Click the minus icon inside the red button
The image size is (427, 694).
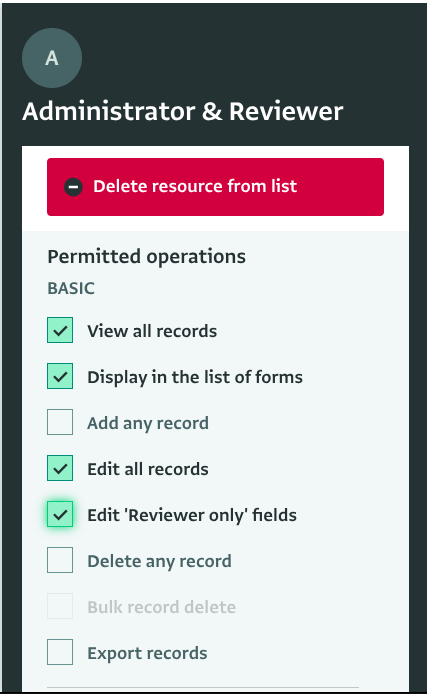point(73,187)
